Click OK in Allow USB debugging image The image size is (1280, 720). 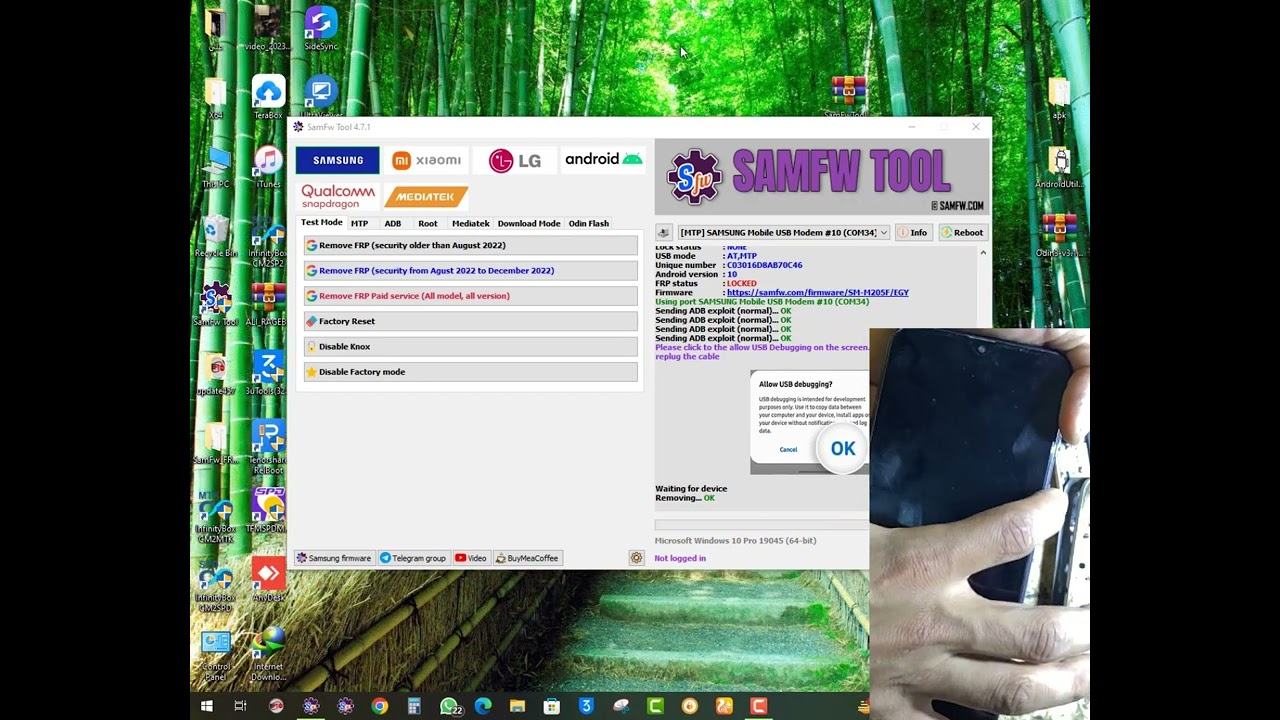[843, 449]
